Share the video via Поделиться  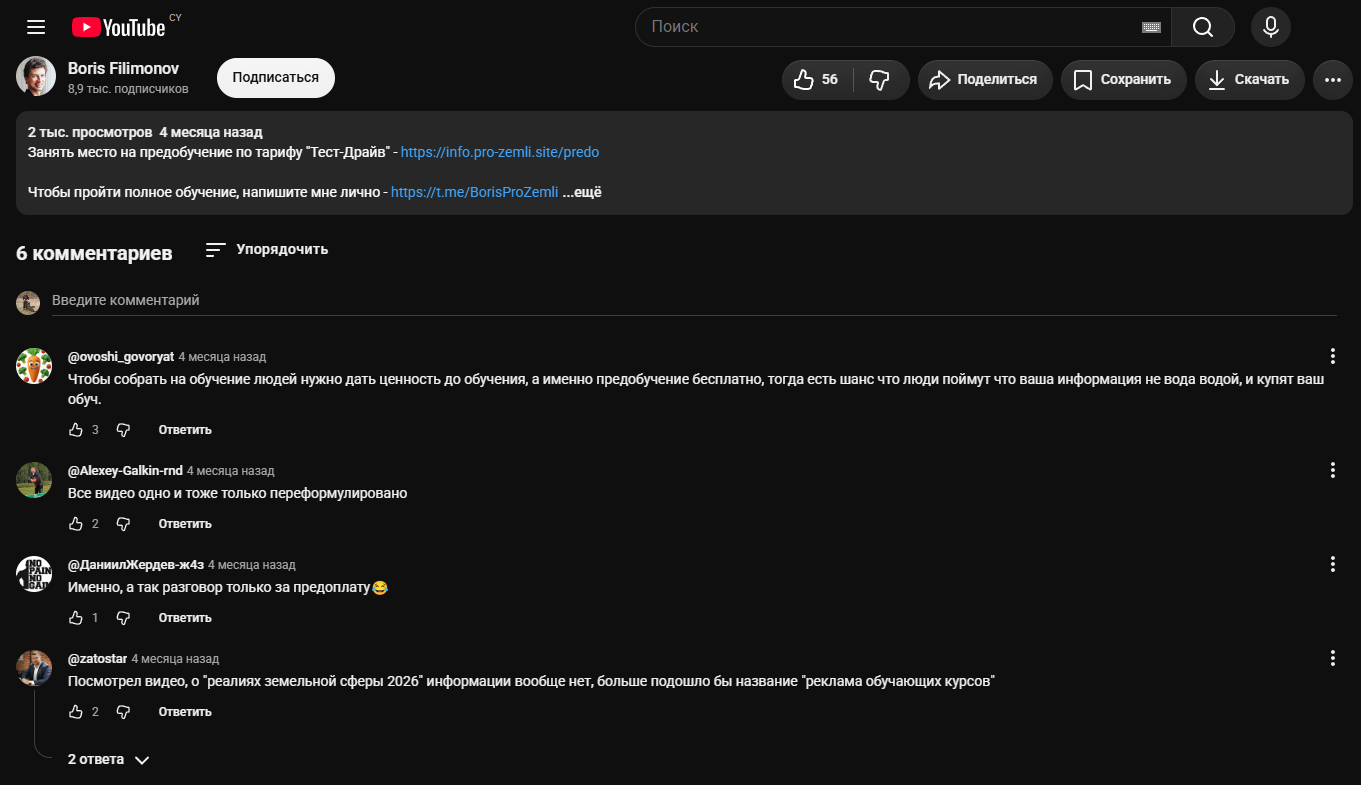pos(985,80)
